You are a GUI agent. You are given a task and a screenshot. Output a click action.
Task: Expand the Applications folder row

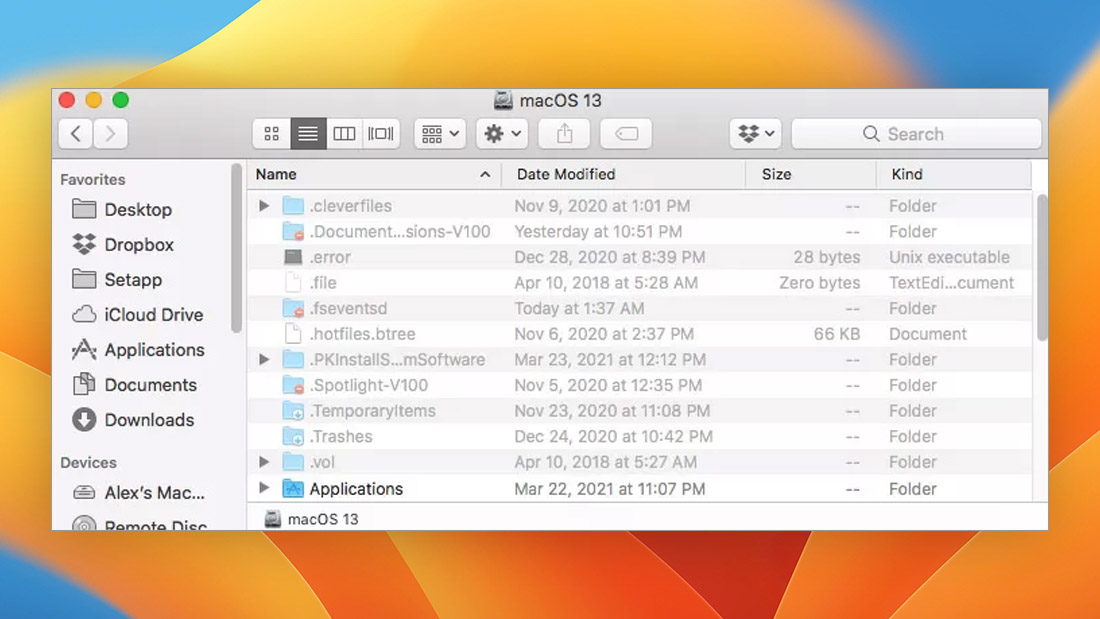[x=264, y=488]
